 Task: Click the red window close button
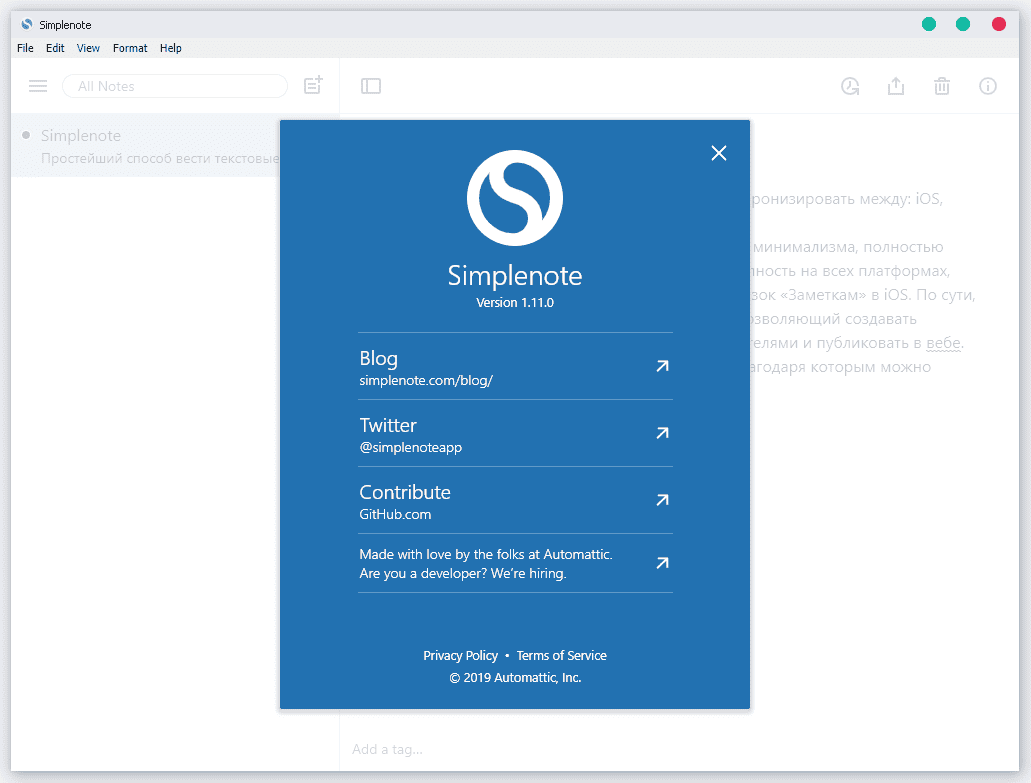click(999, 24)
